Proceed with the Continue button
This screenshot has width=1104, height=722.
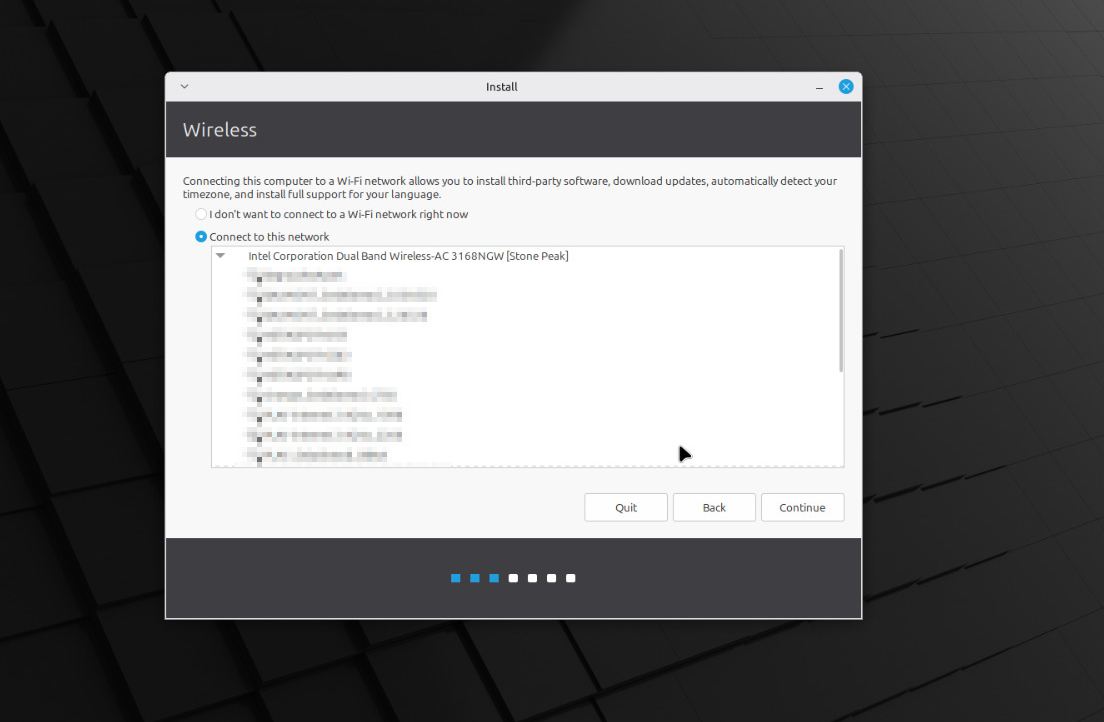802,507
